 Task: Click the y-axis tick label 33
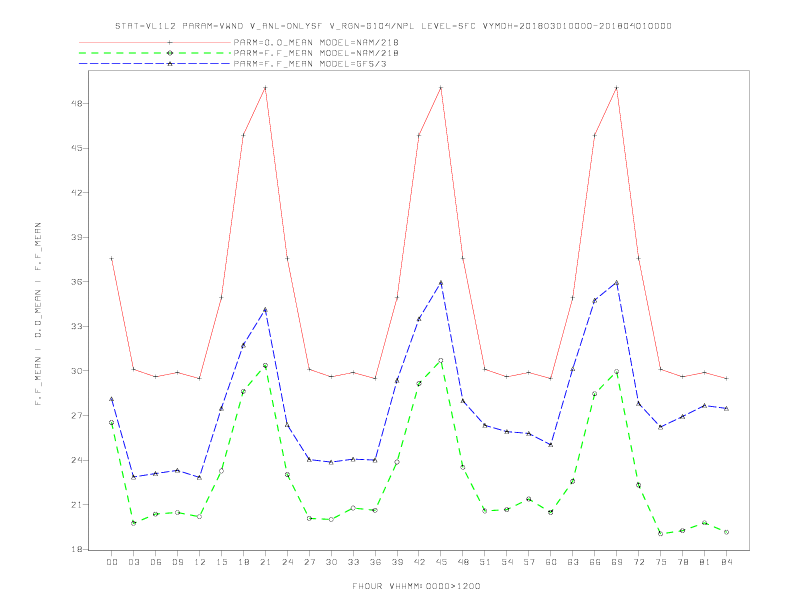click(x=77, y=326)
